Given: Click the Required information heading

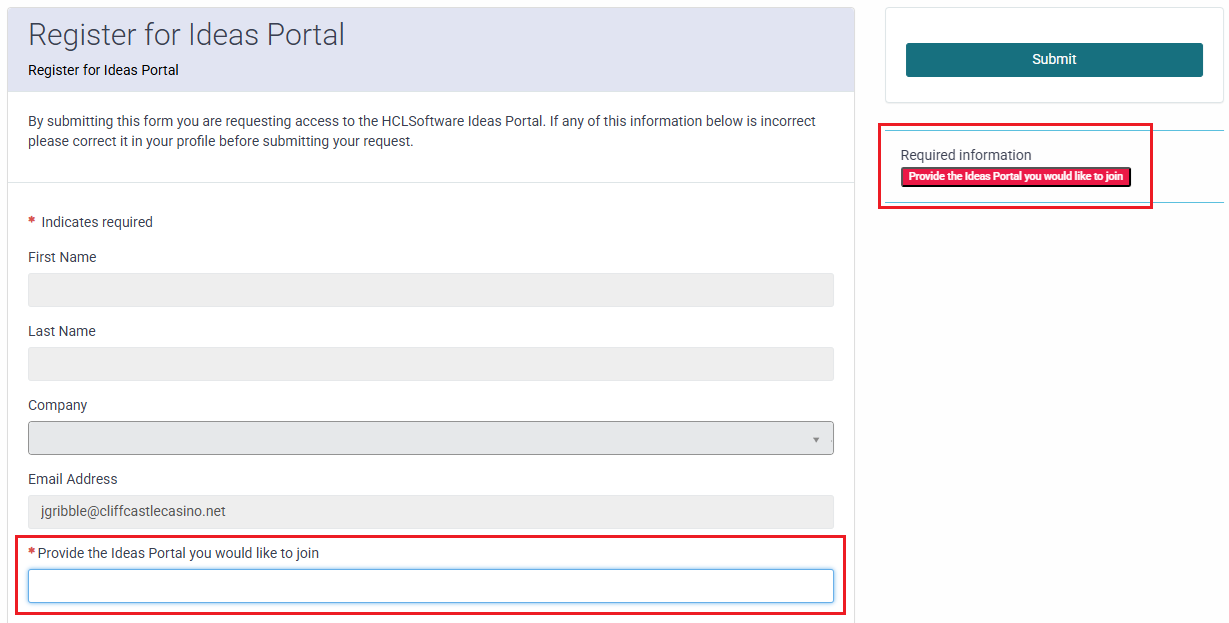Looking at the screenshot, I should tap(965, 155).
